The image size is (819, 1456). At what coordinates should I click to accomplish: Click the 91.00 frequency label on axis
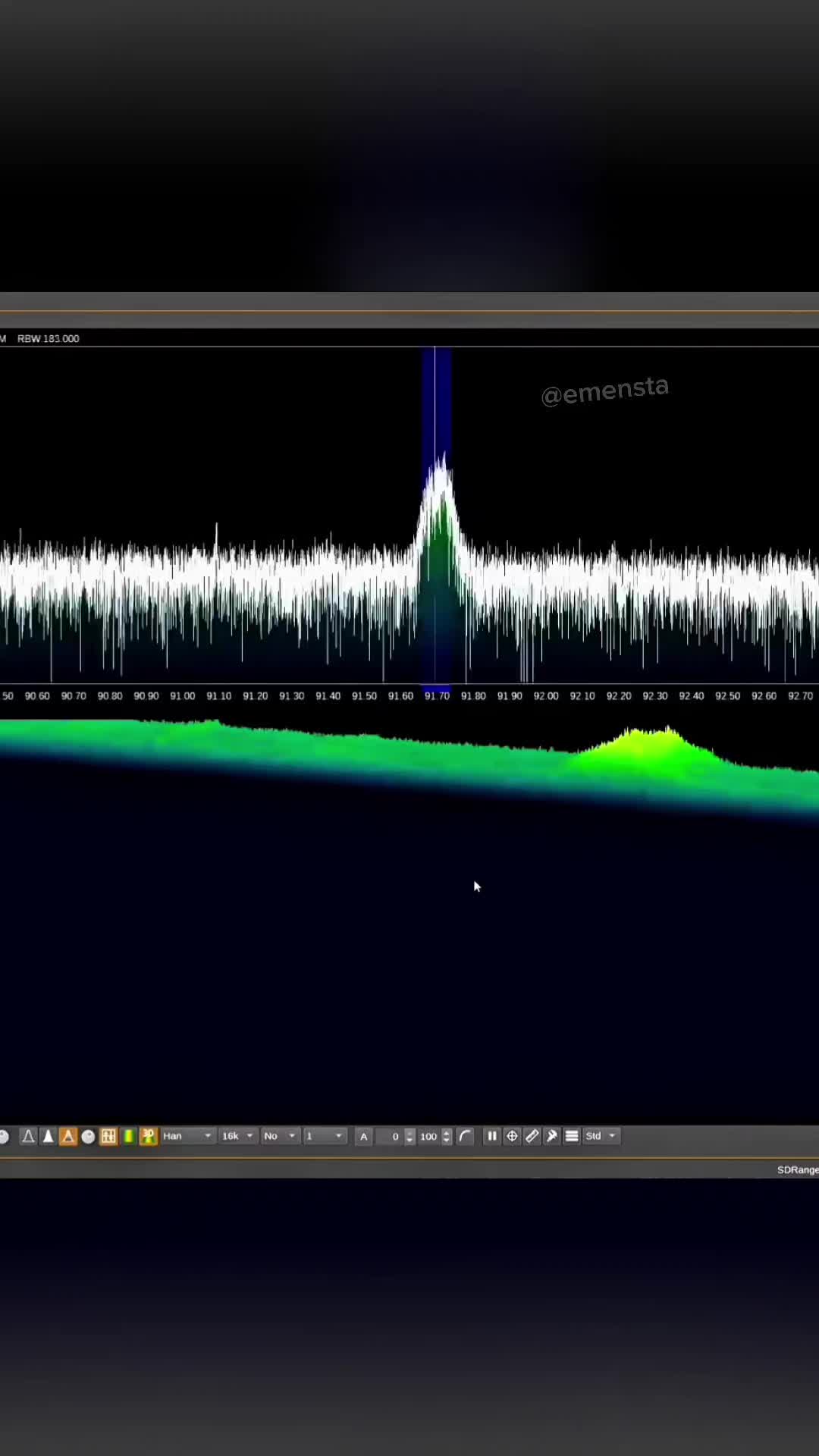point(182,696)
